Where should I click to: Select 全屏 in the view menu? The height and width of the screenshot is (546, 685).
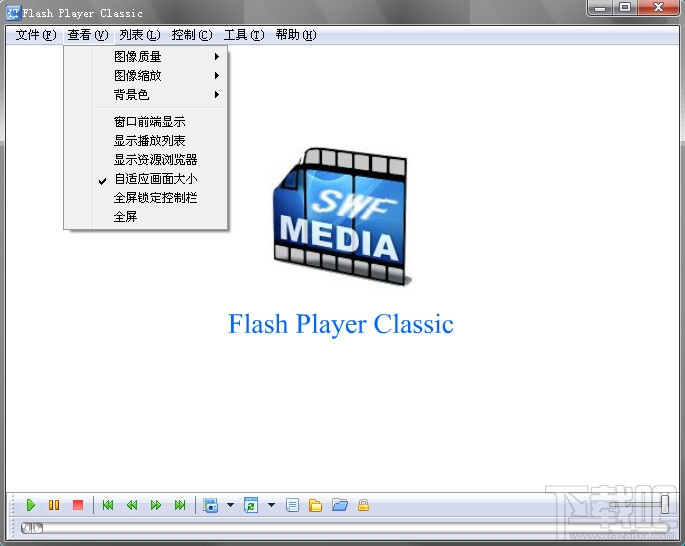coord(145,217)
